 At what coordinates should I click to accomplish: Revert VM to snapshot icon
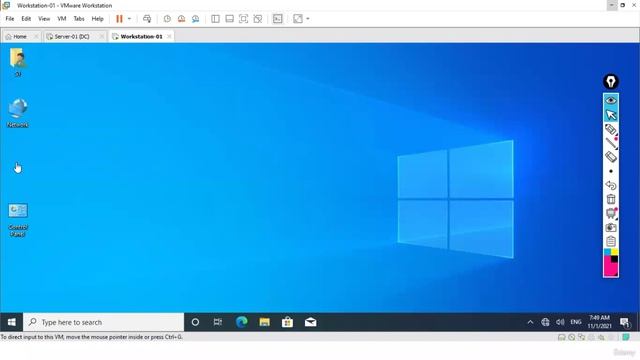click(x=181, y=19)
